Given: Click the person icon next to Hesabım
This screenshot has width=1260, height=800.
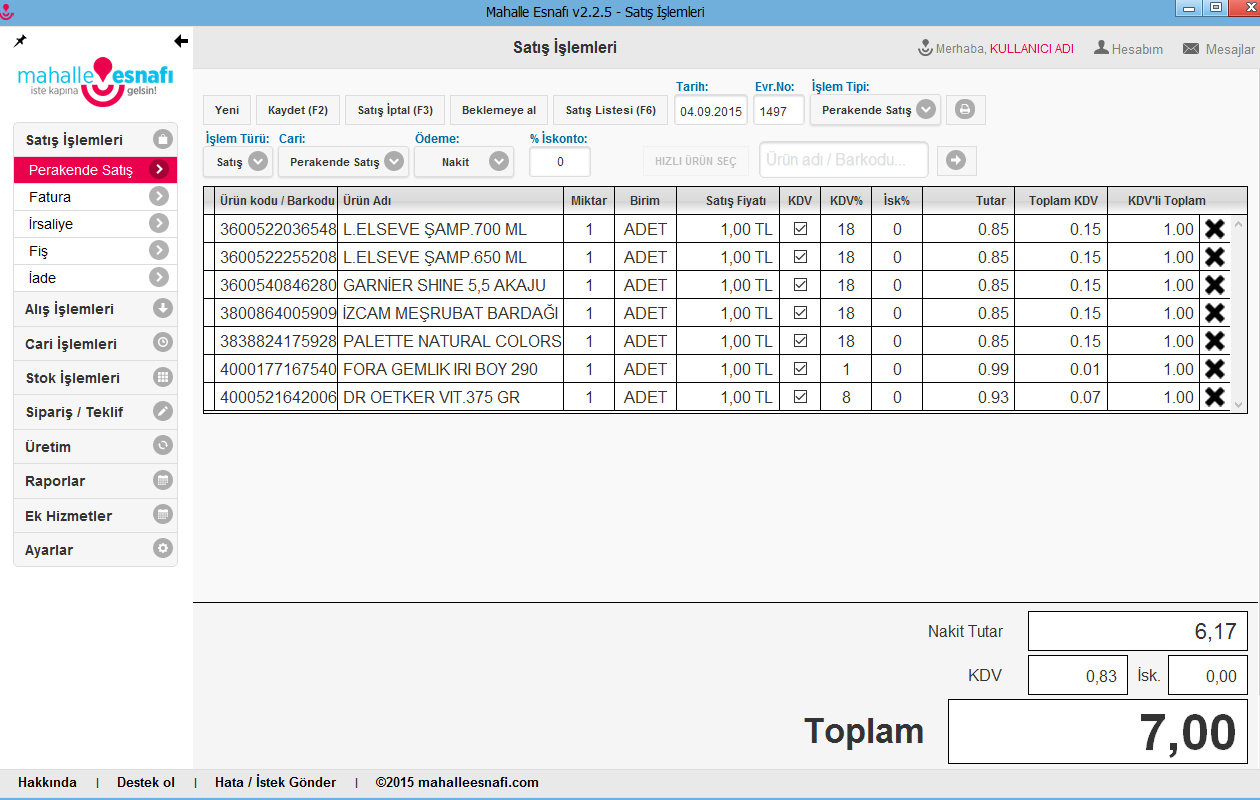Looking at the screenshot, I should click(1101, 48).
